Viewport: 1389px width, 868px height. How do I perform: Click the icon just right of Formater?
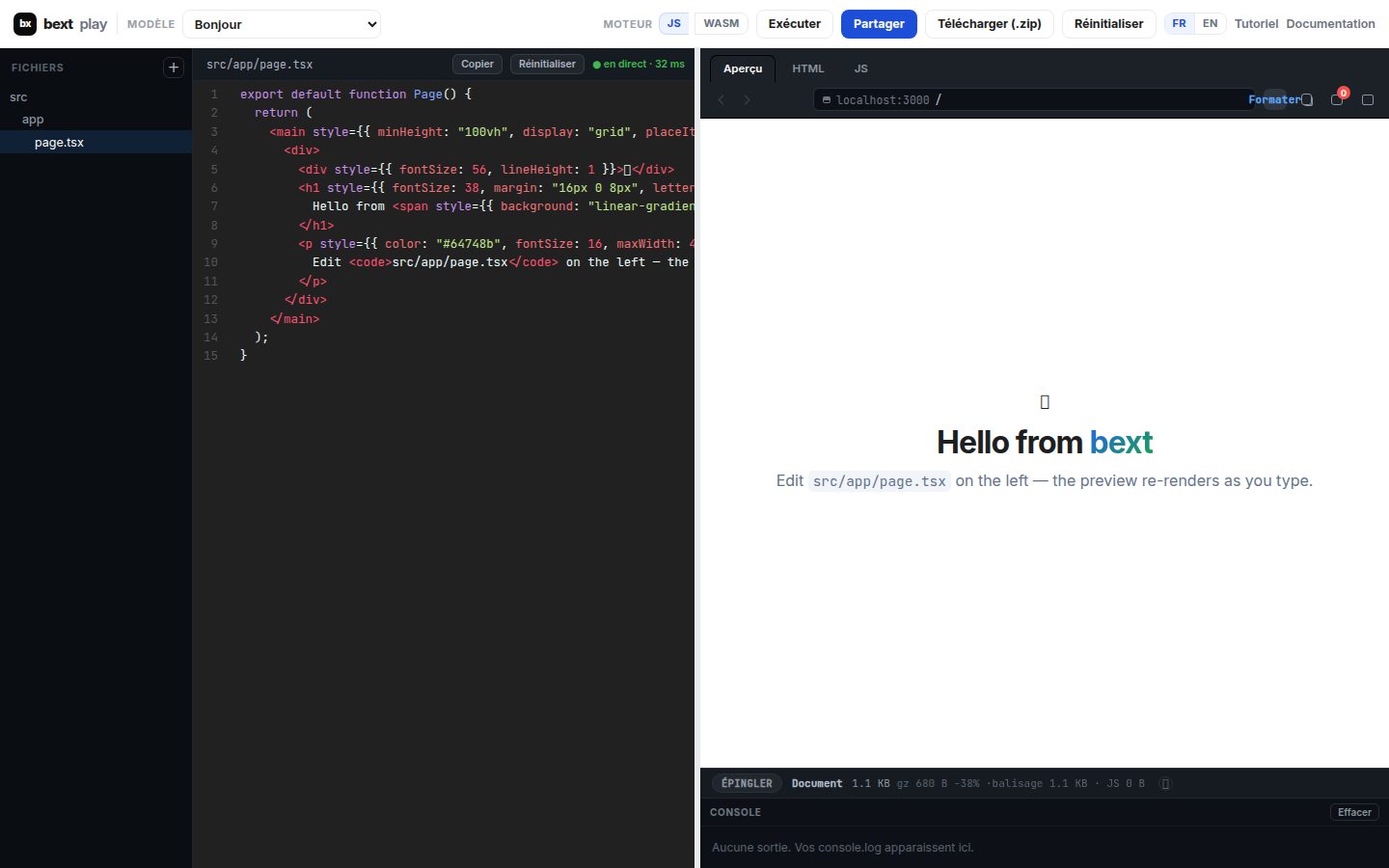(x=1307, y=99)
